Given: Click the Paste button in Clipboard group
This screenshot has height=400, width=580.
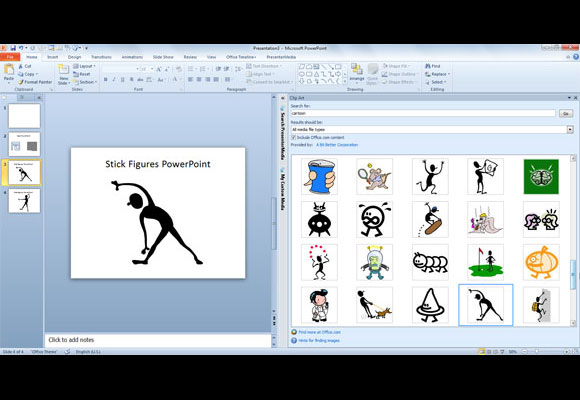Looking at the screenshot, I should click(9, 73).
